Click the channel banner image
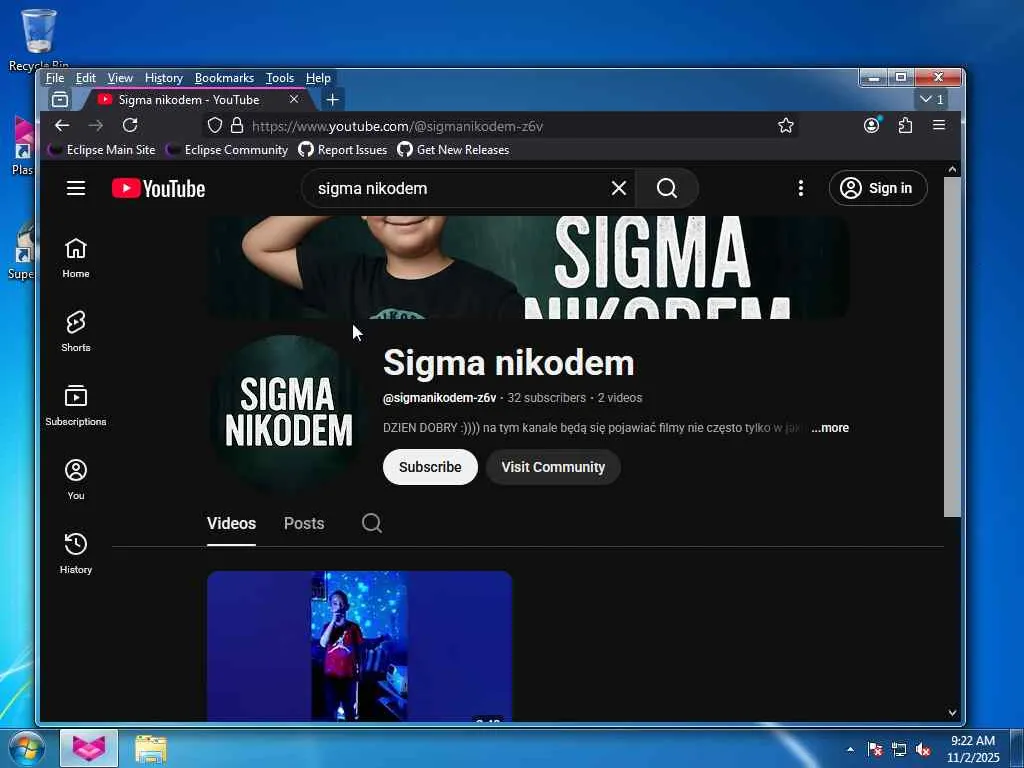The width and height of the screenshot is (1024, 768). click(x=528, y=267)
